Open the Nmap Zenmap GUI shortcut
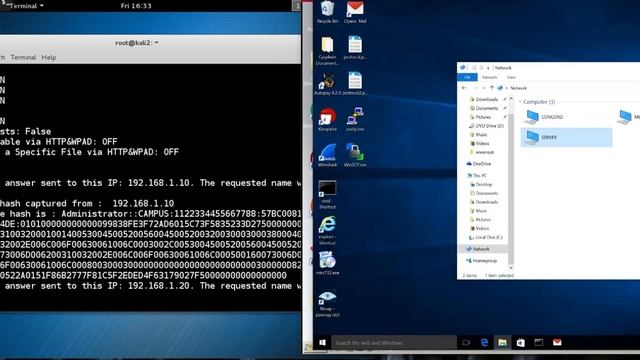 (327, 304)
